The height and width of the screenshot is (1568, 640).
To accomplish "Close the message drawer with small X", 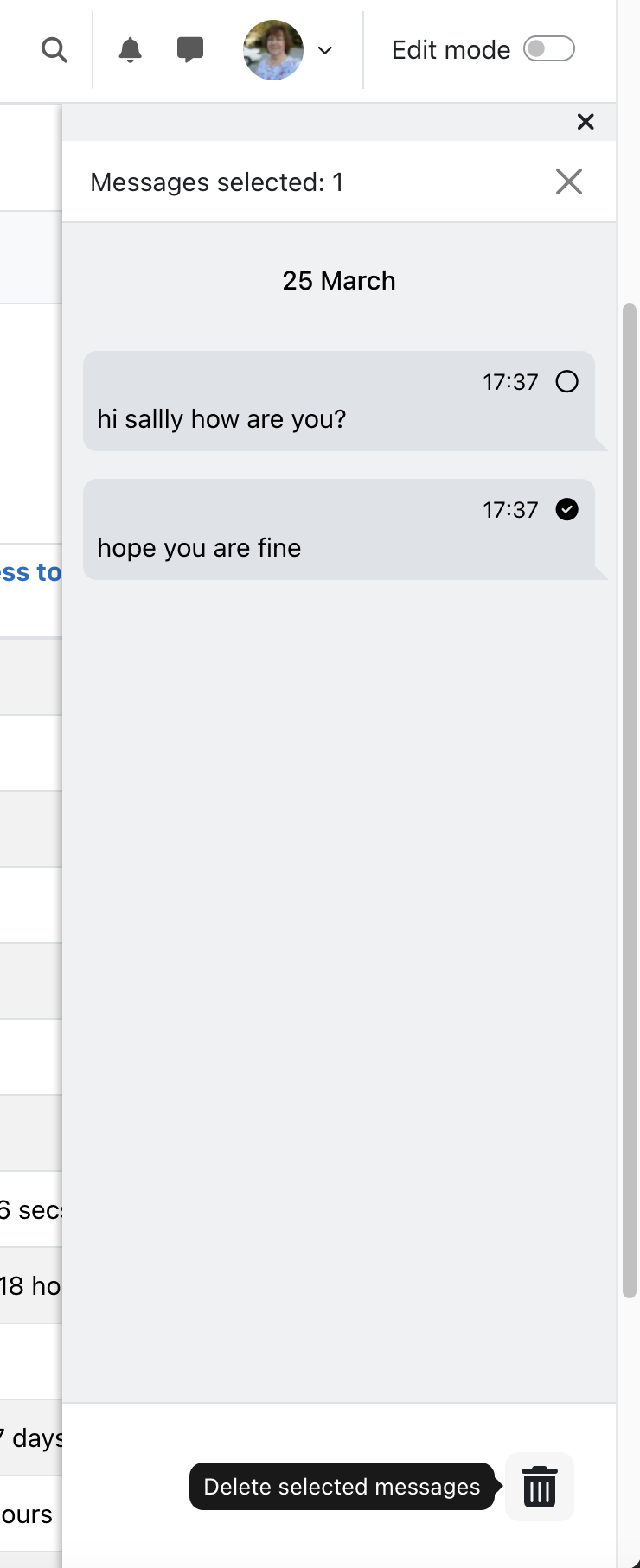I will tap(586, 122).
